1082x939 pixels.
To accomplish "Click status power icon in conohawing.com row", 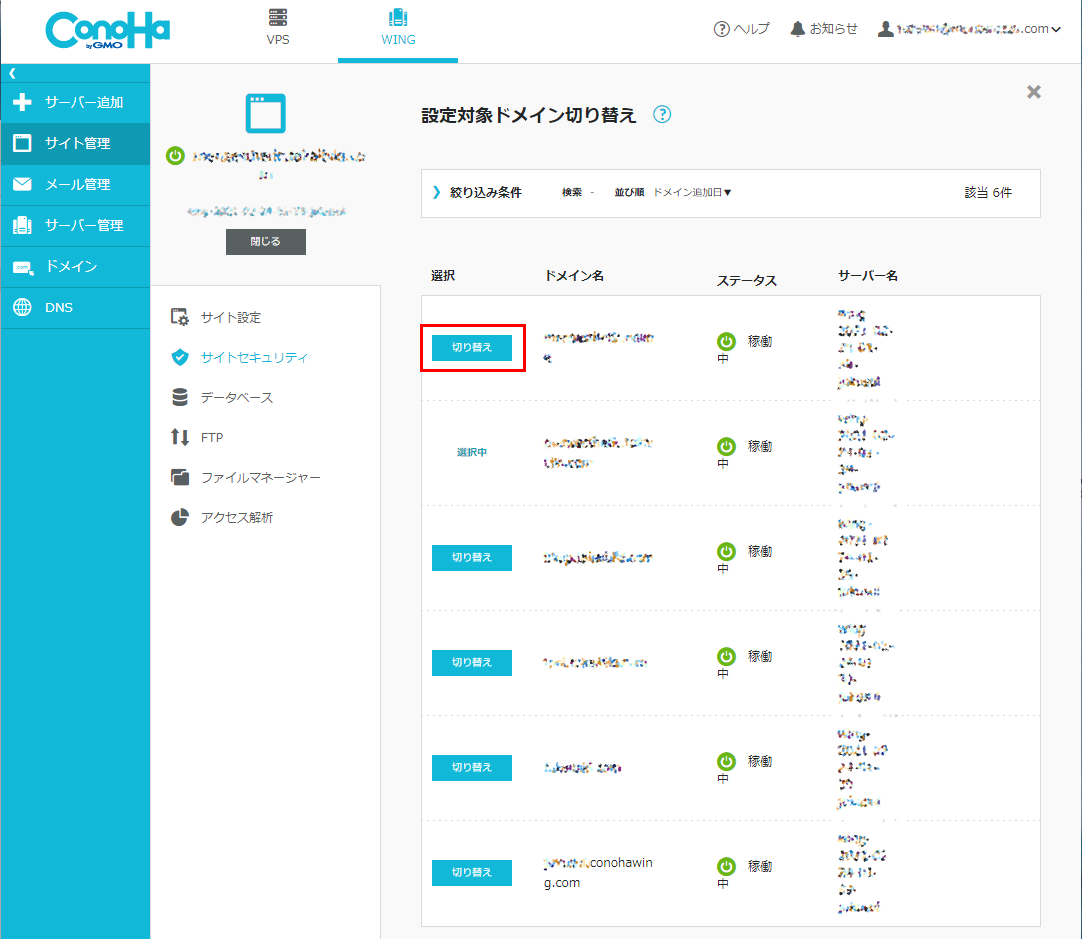I will click(x=726, y=866).
